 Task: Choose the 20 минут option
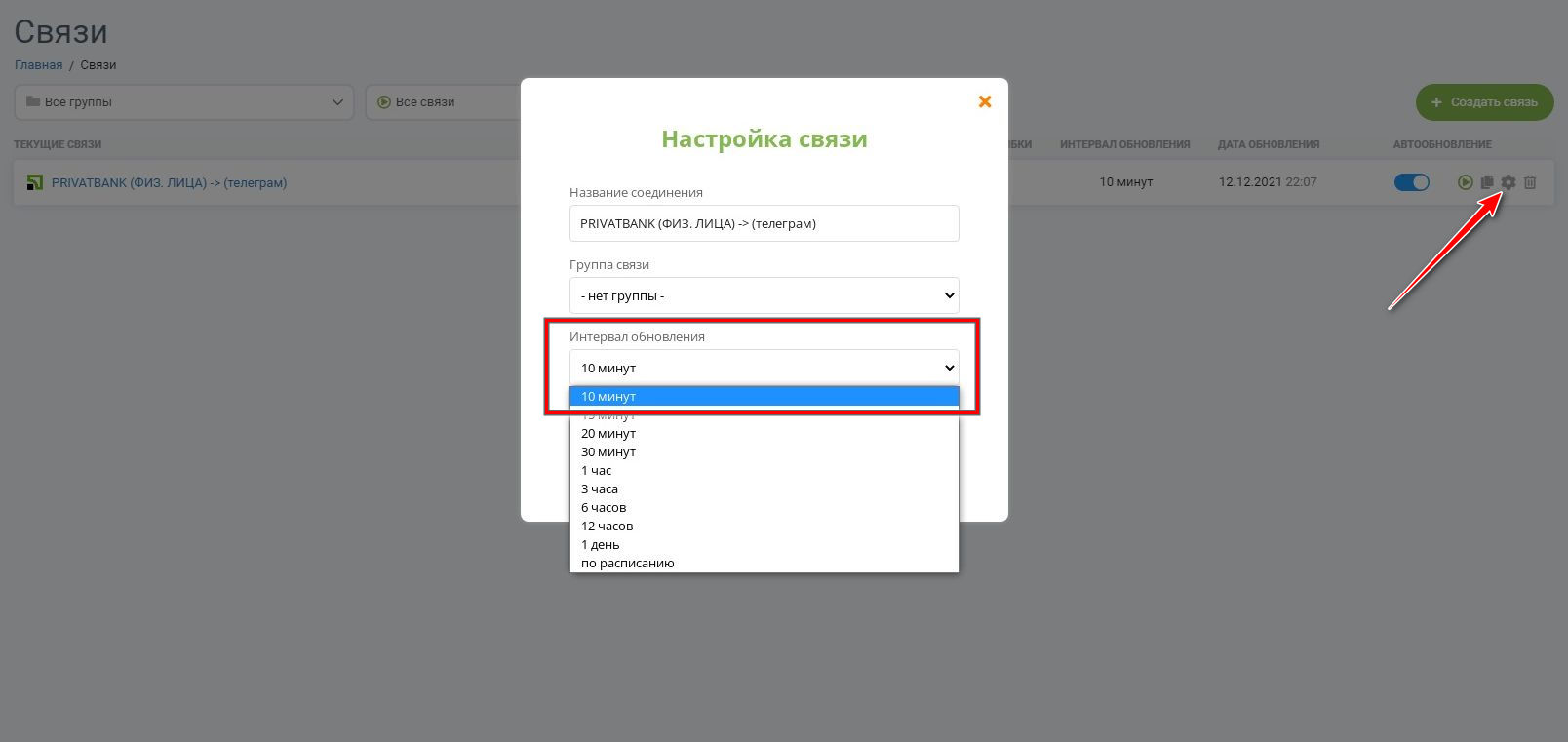click(764, 433)
